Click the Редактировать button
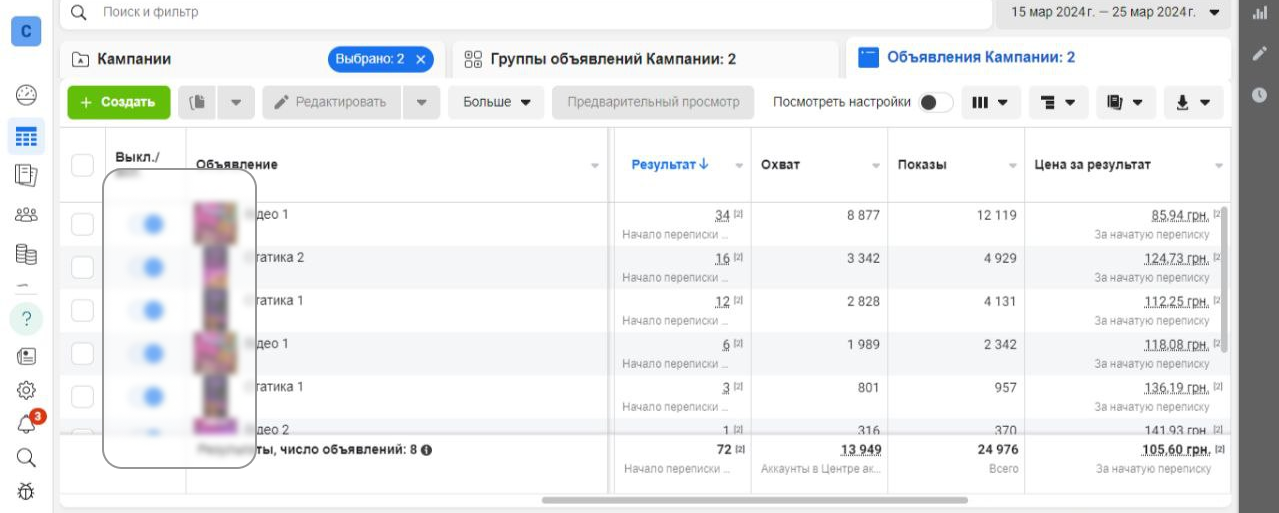Viewport: 1279px width, 513px height. point(332,102)
